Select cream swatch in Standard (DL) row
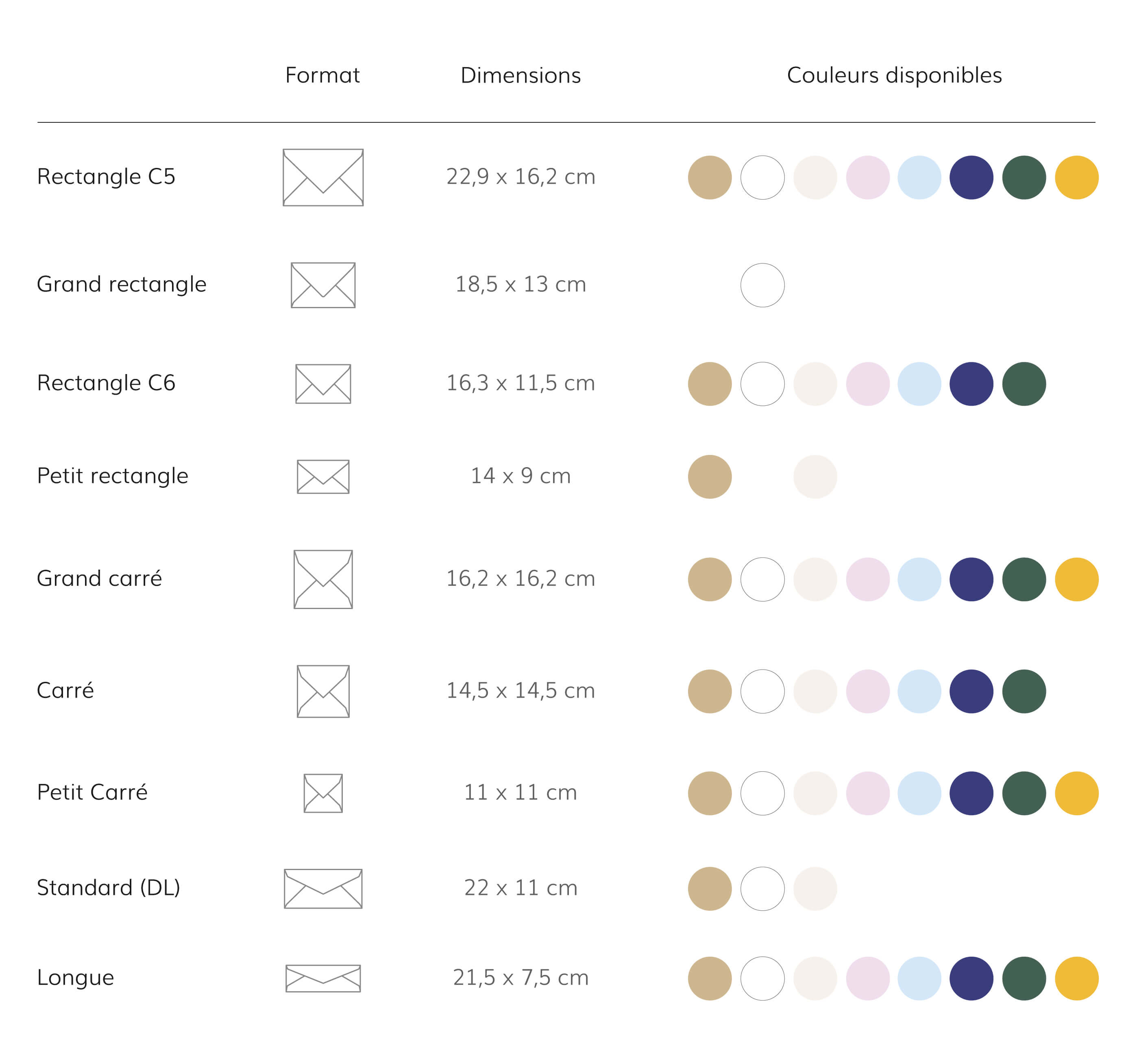This screenshot has height=1064, width=1137. click(815, 888)
